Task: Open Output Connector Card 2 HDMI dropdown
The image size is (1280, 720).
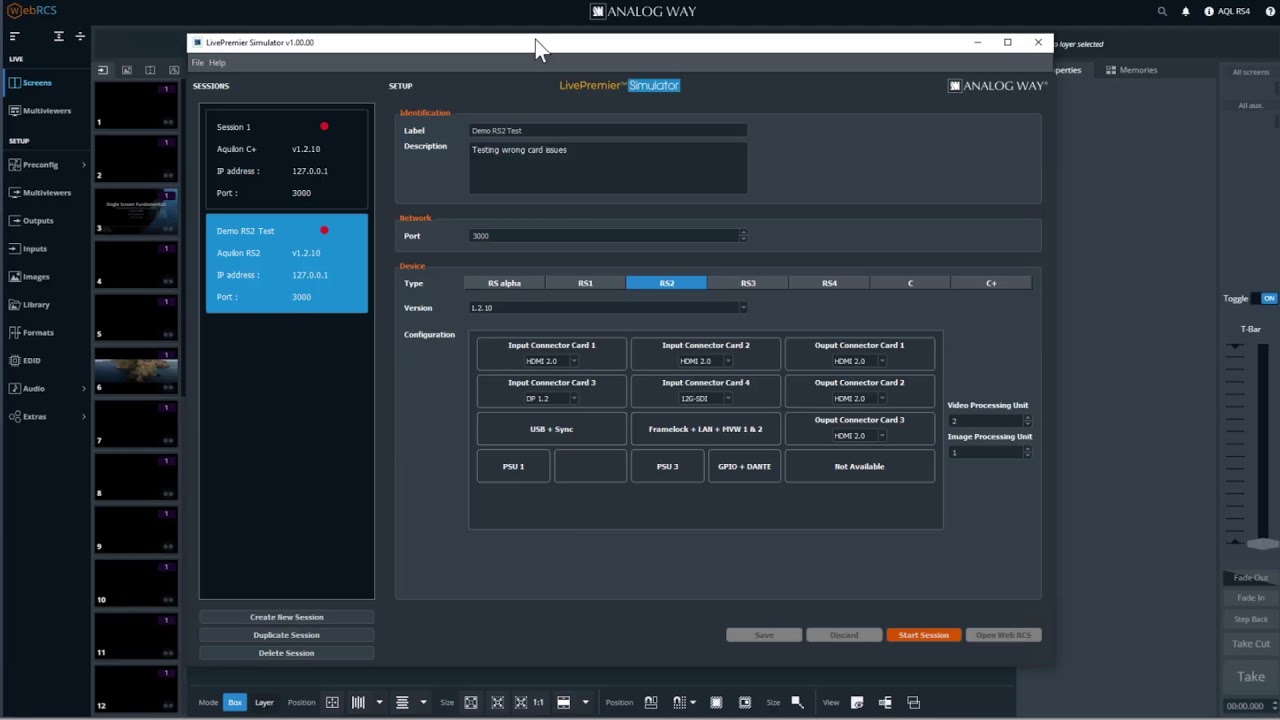Action: coord(859,398)
